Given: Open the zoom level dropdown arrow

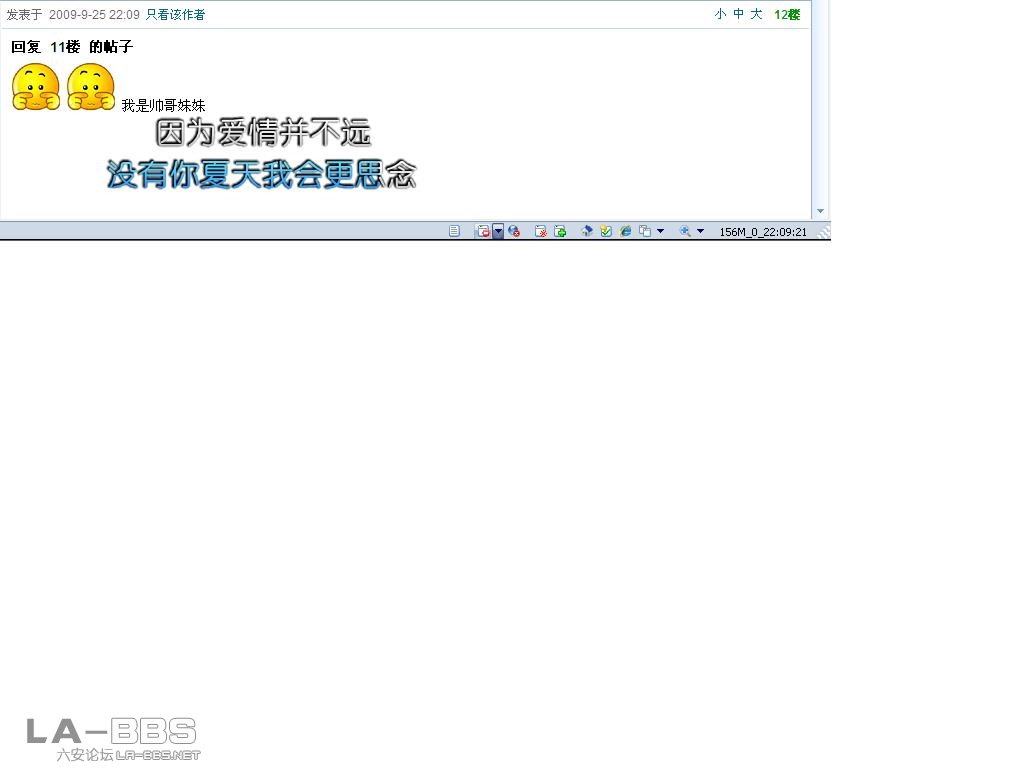Looking at the screenshot, I should (700, 231).
